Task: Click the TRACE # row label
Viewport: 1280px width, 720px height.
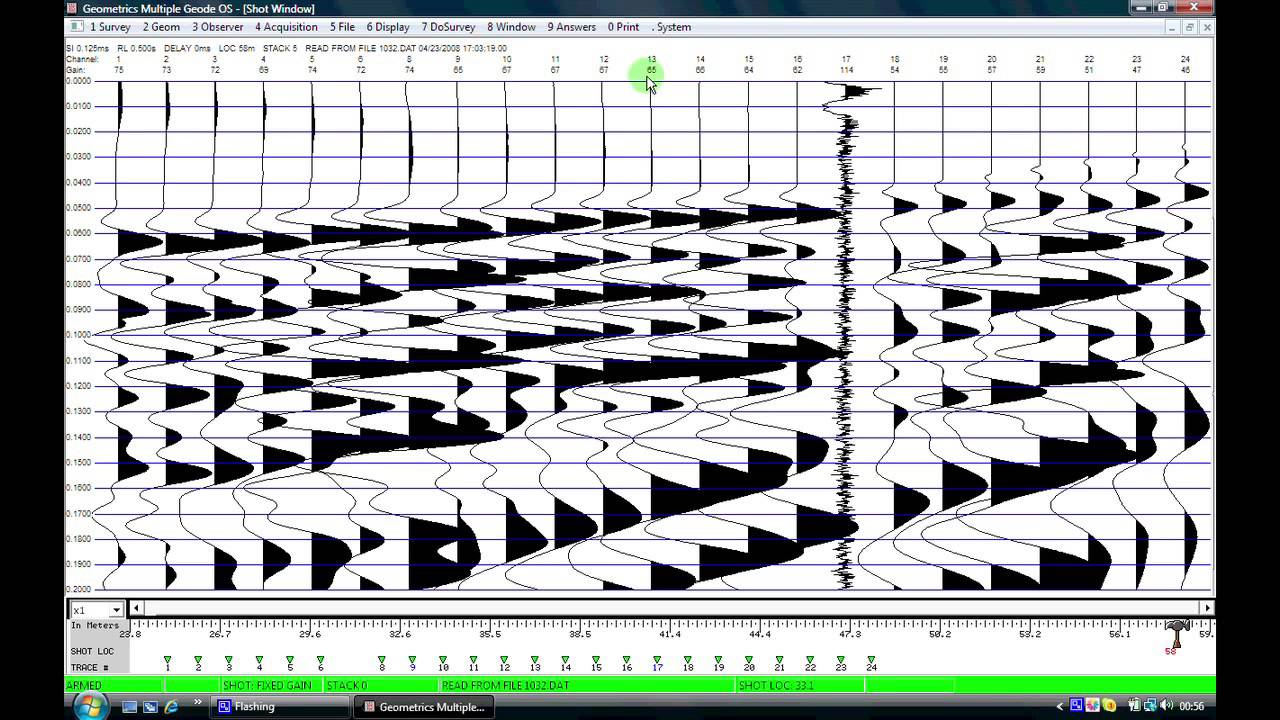Action: coord(90,667)
